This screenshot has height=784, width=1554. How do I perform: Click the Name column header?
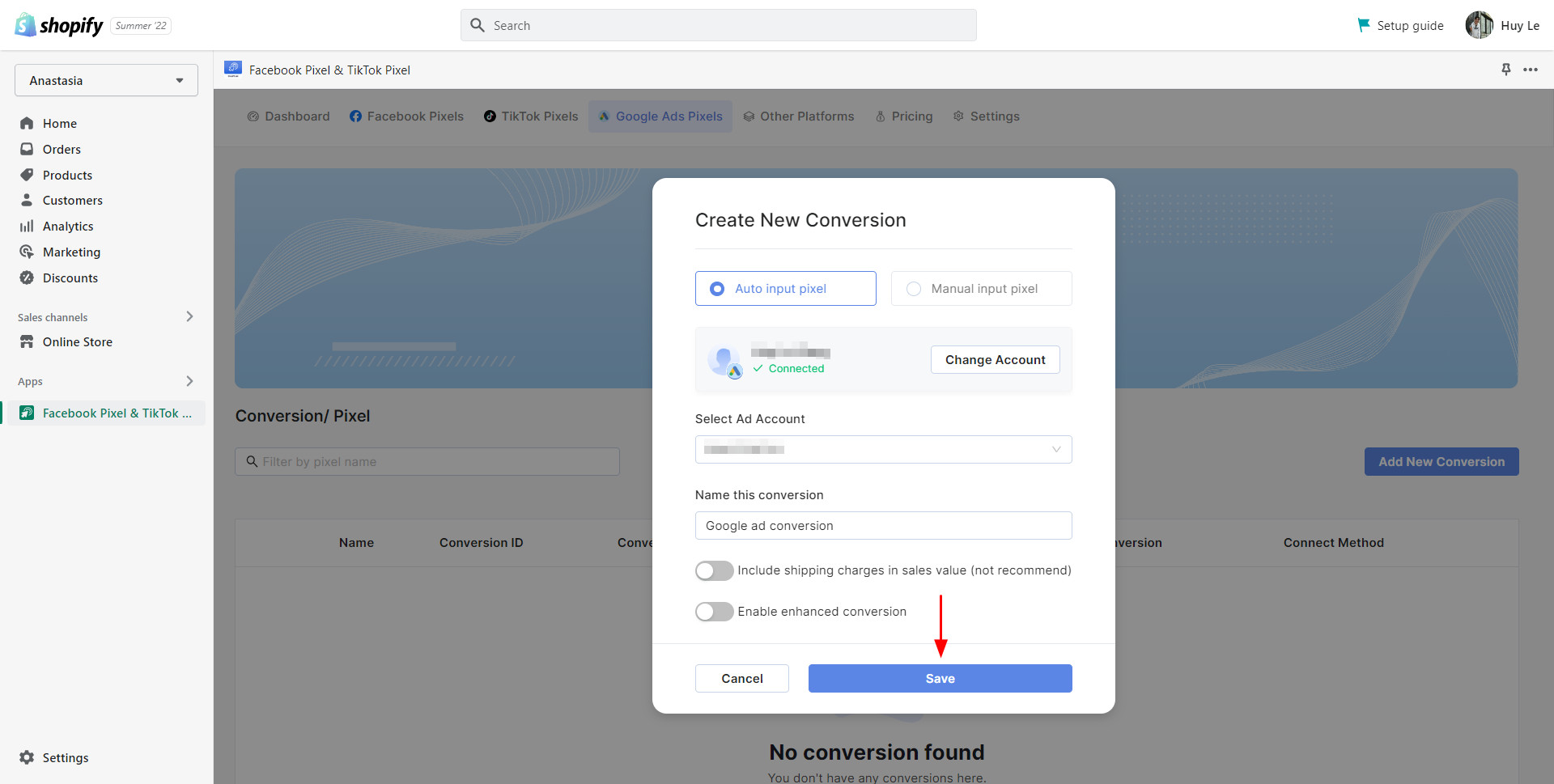[356, 542]
